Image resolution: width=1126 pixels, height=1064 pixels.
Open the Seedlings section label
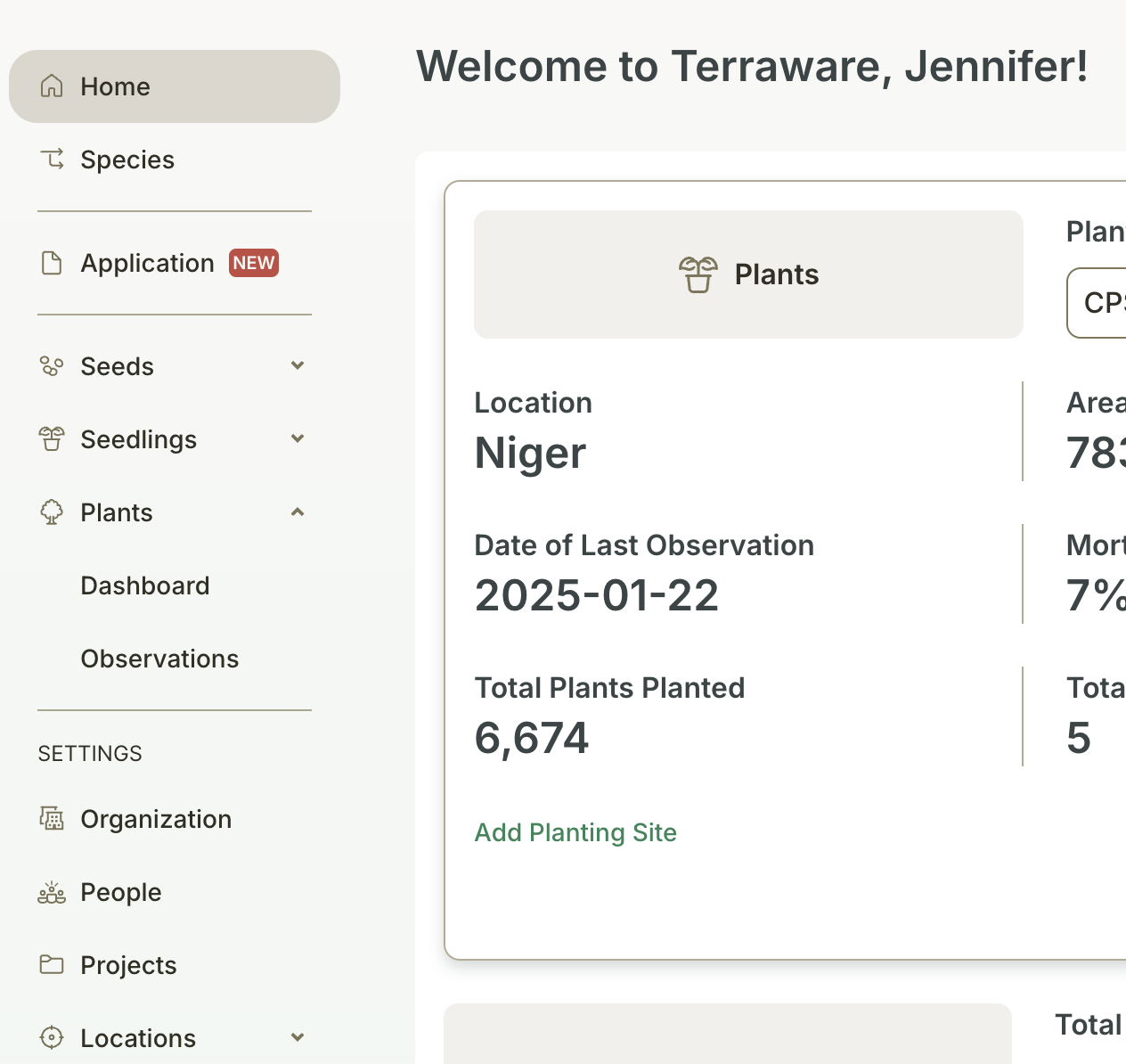(x=138, y=439)
